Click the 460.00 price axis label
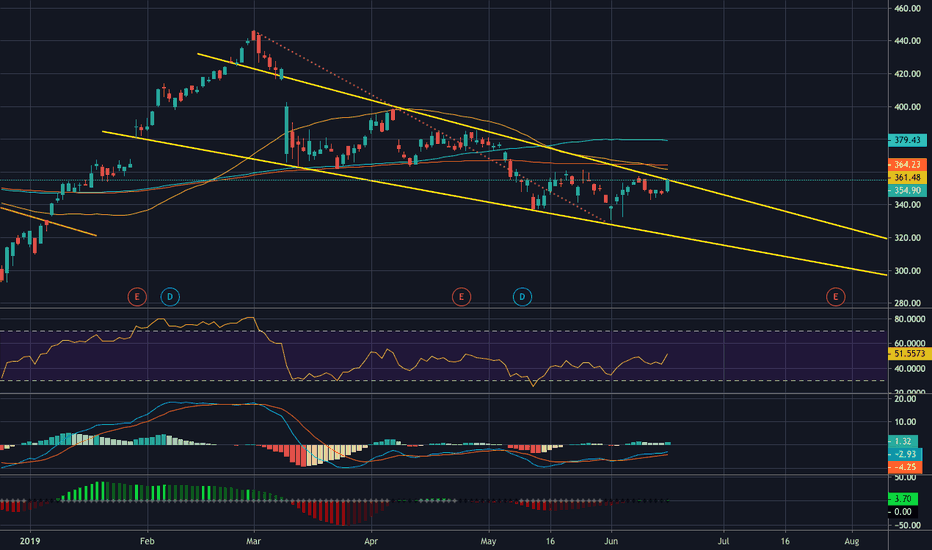The height and width of the screenshot is (550, 932). pyautogui.click(x=908, y=8)
